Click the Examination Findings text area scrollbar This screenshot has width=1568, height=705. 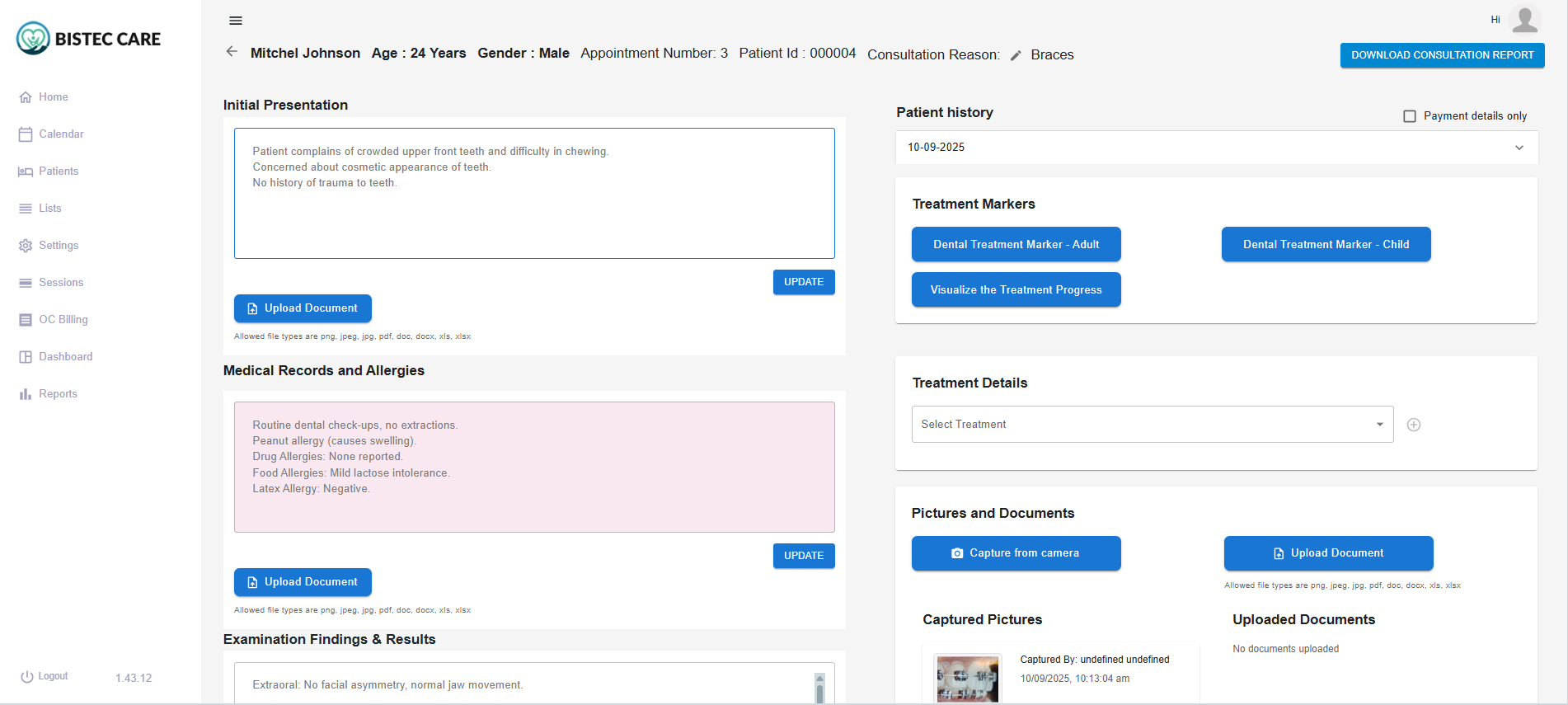(x=819, y=688)
